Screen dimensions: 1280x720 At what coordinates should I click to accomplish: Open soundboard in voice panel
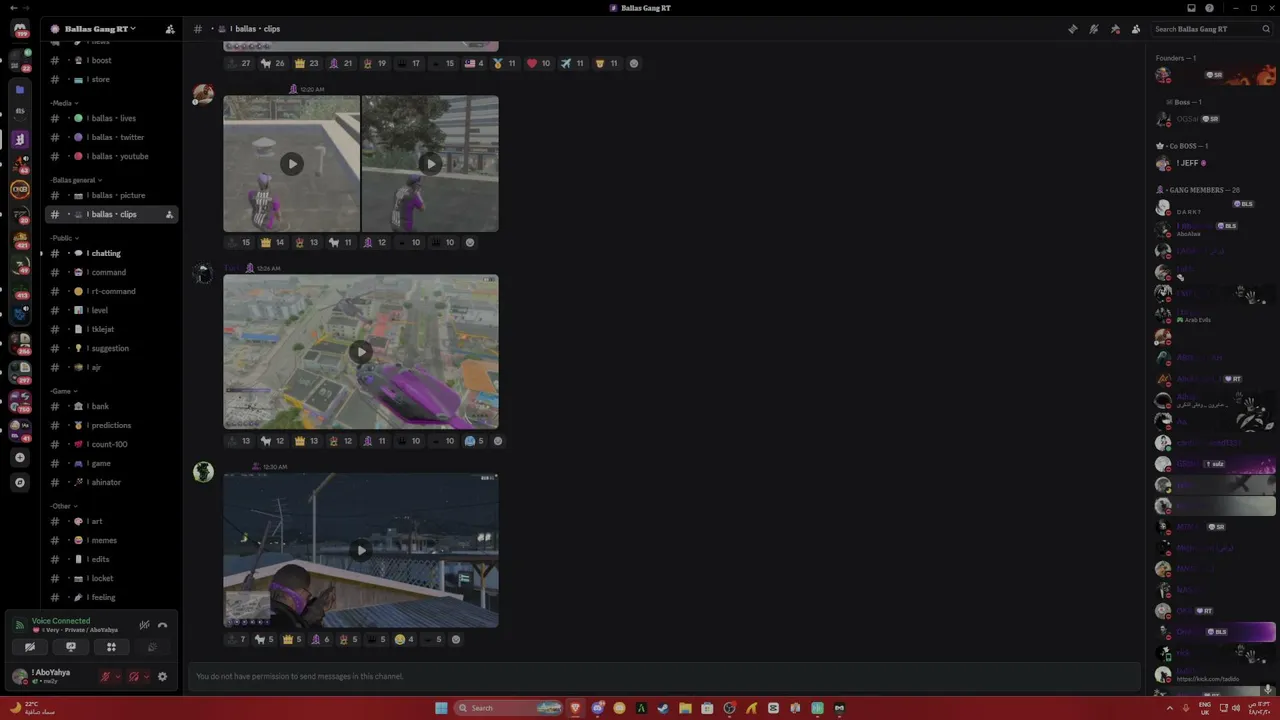152,647
